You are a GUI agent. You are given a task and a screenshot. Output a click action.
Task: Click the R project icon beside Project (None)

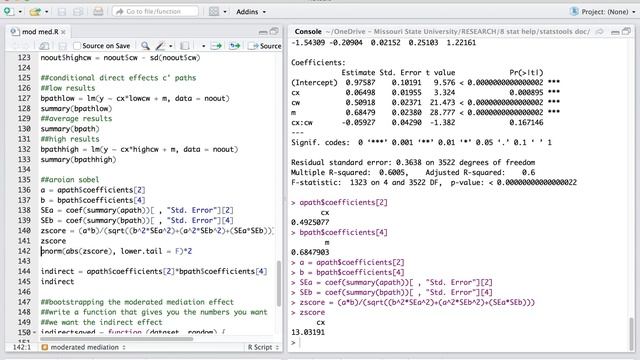tap(574, 11)
